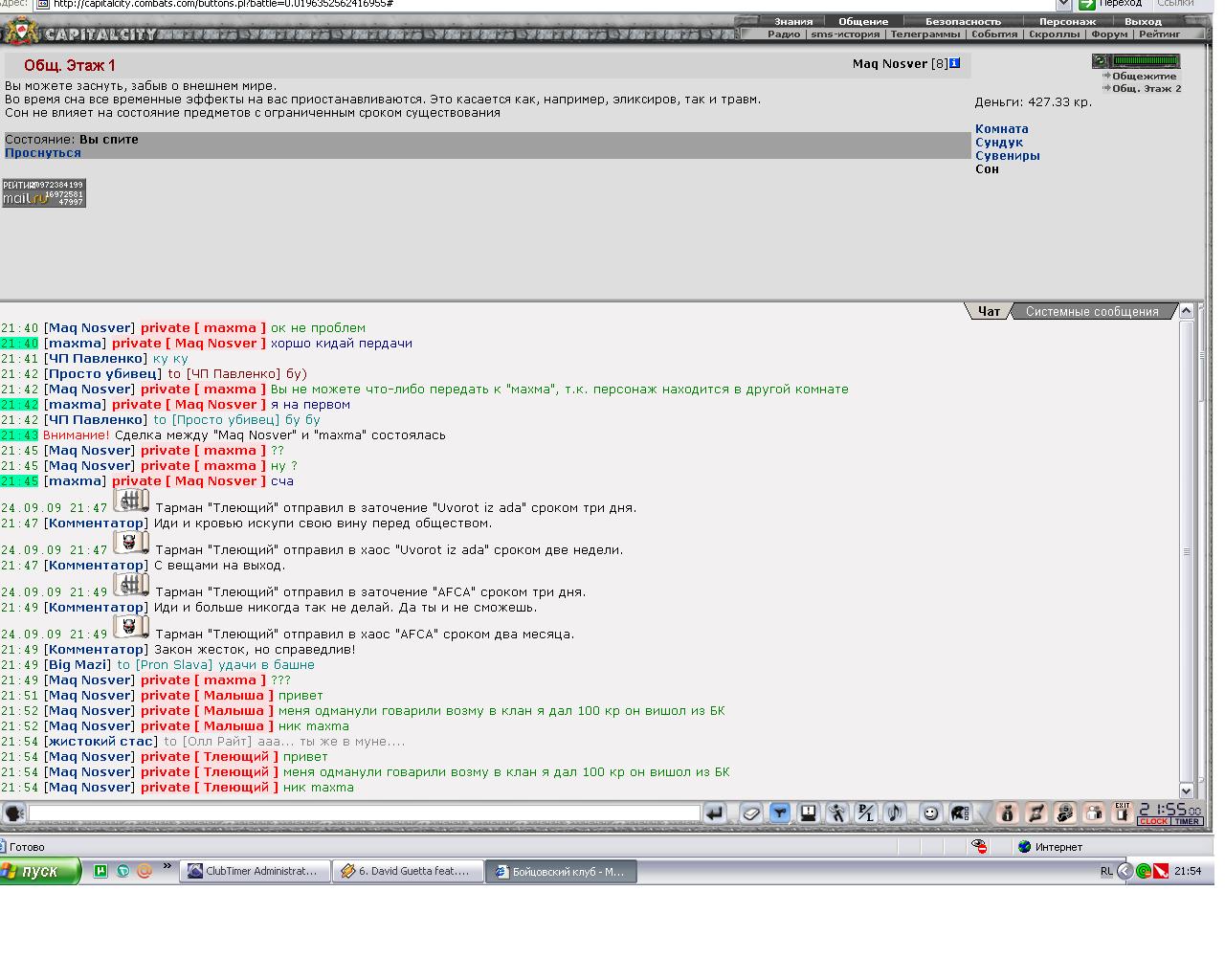Click the transfer swap arrows icon
This screenshot has width=1225, height=980.
click(1036, 813)
